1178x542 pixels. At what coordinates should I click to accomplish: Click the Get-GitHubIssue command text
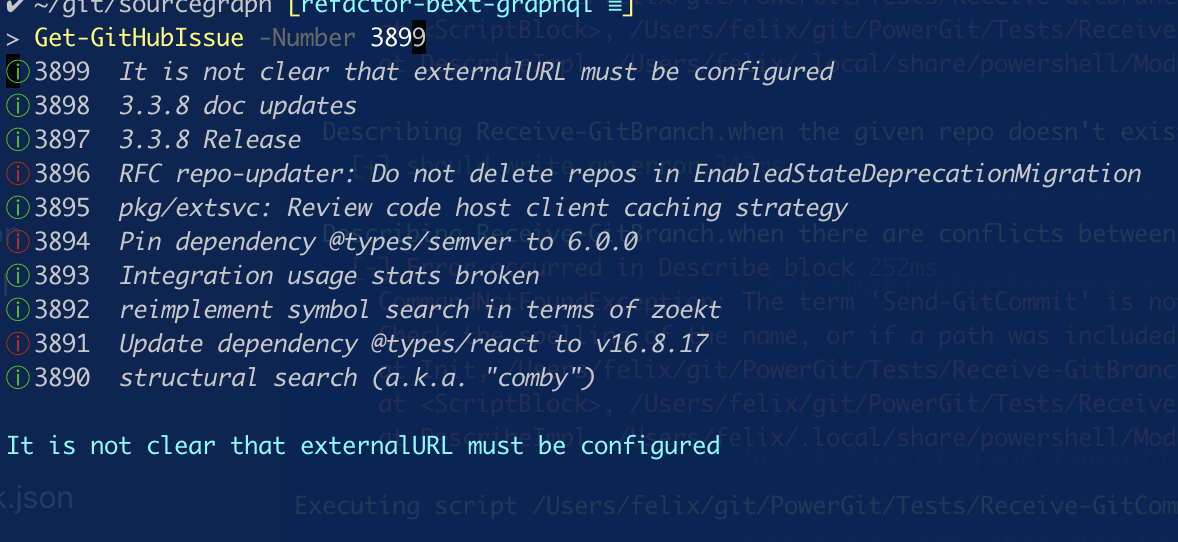pyautogui.click(x=139, y=38)
